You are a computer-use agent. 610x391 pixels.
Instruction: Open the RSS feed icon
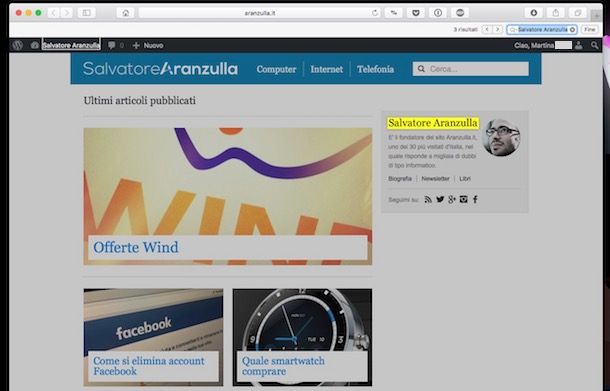[x=428, y=199]
